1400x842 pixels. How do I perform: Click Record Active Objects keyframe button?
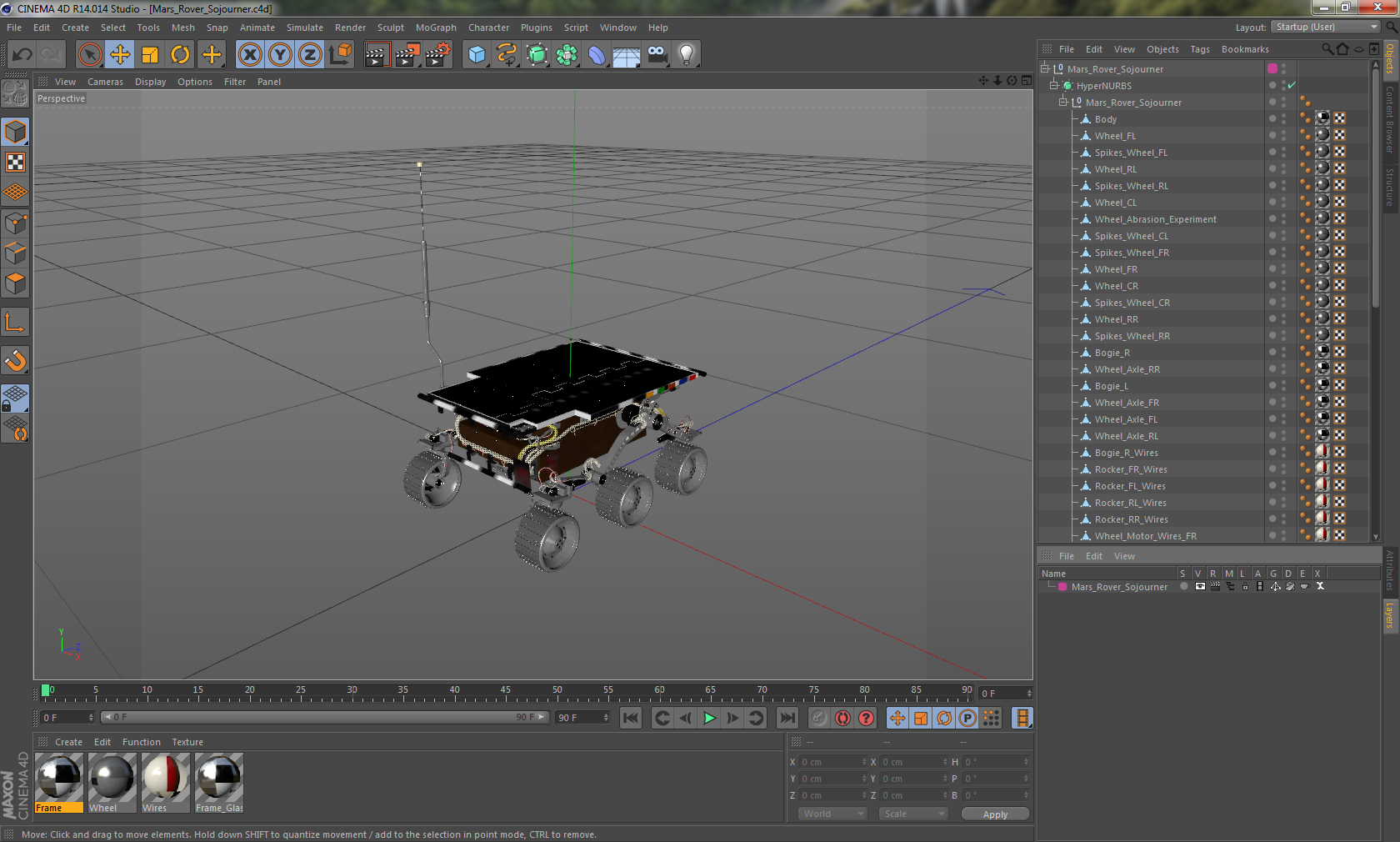(819, 718)
